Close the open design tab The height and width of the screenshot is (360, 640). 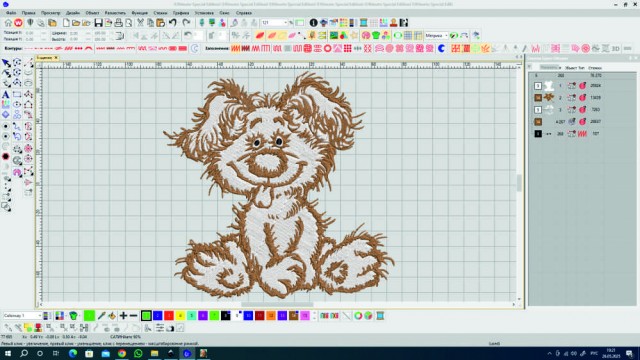pos(56,58)
